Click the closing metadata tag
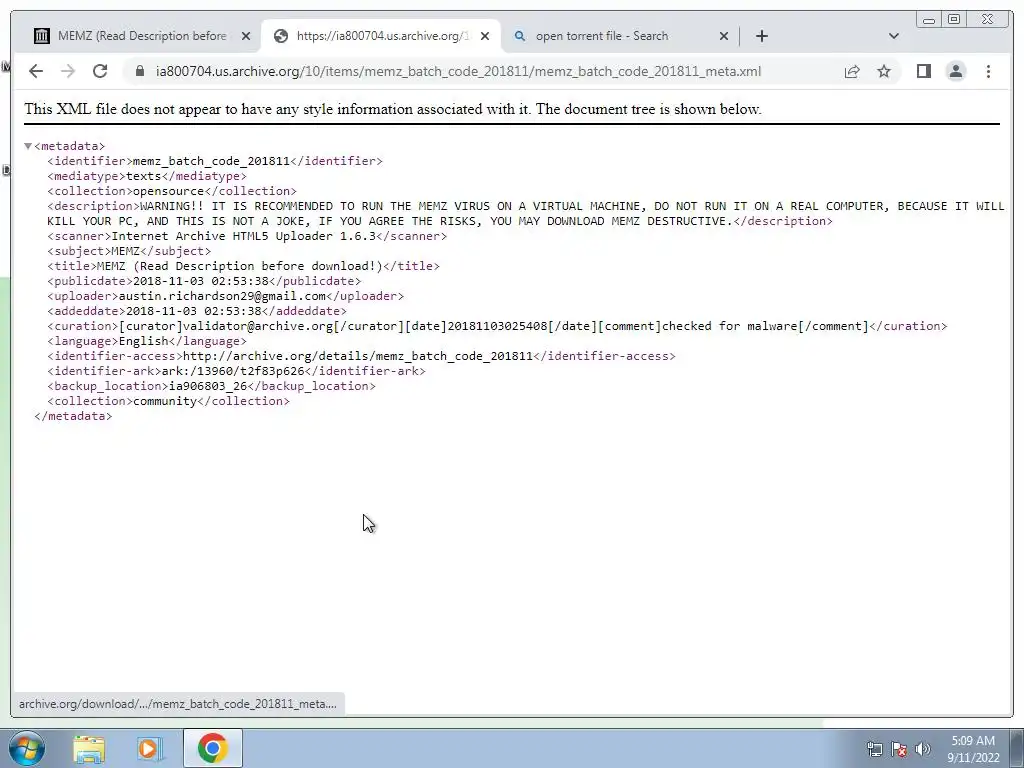The image size is (1024, 768). pyautogui.click(x=73, y=416)
